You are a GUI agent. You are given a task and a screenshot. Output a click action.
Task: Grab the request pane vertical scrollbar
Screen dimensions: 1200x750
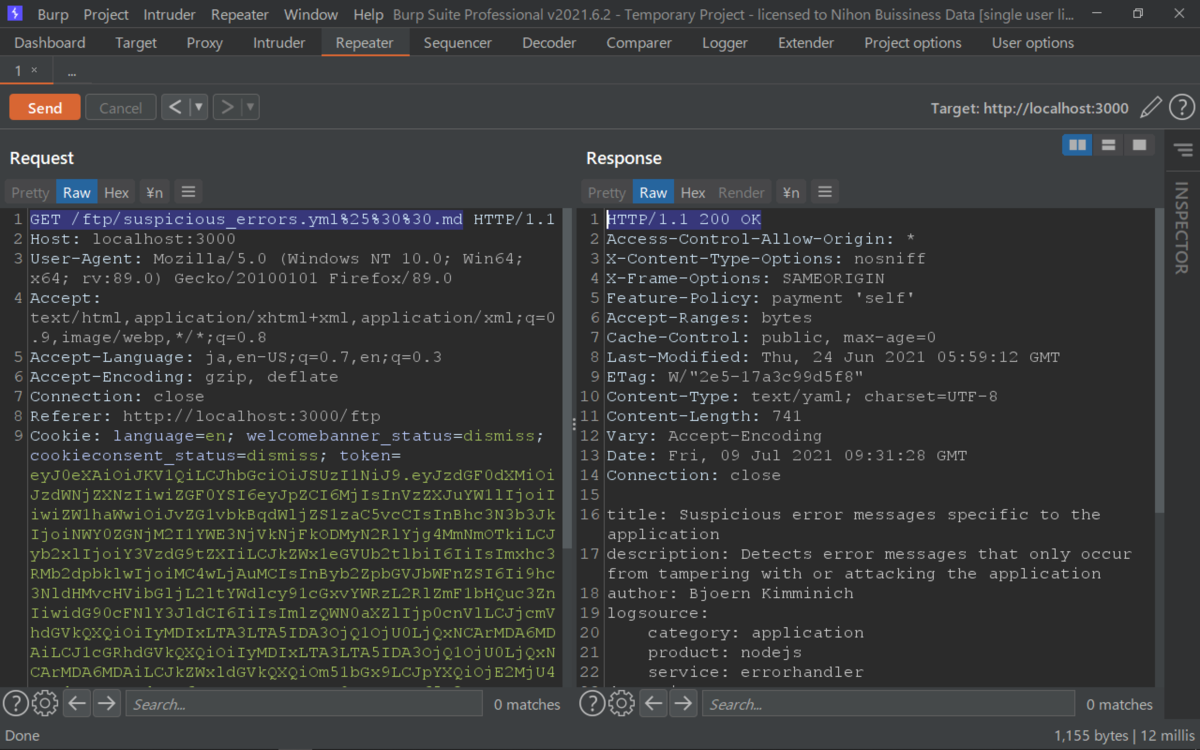(568, 380)
